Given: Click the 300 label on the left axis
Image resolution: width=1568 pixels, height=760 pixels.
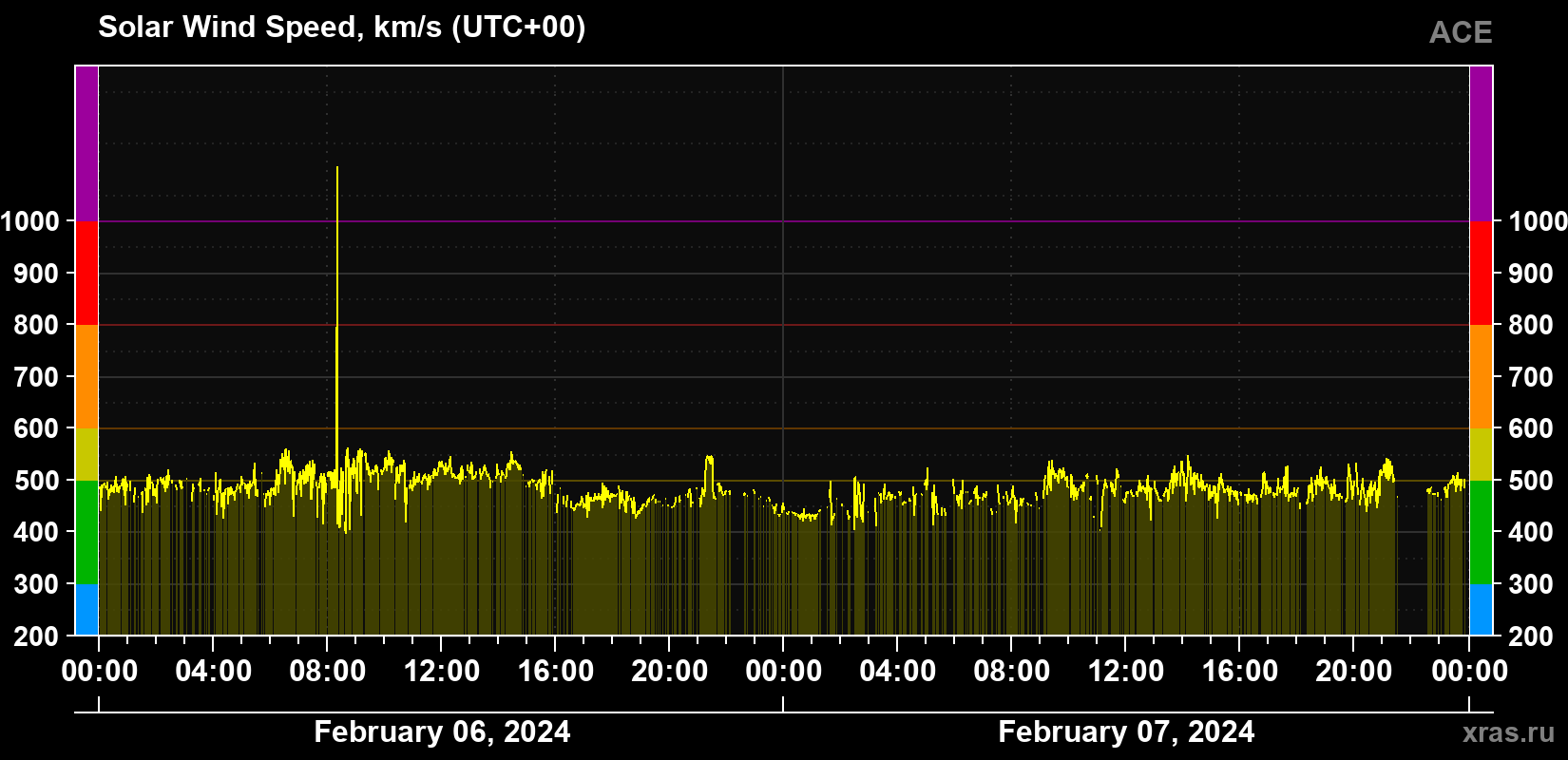Looking at the screenshot, I should coord(36,584).
